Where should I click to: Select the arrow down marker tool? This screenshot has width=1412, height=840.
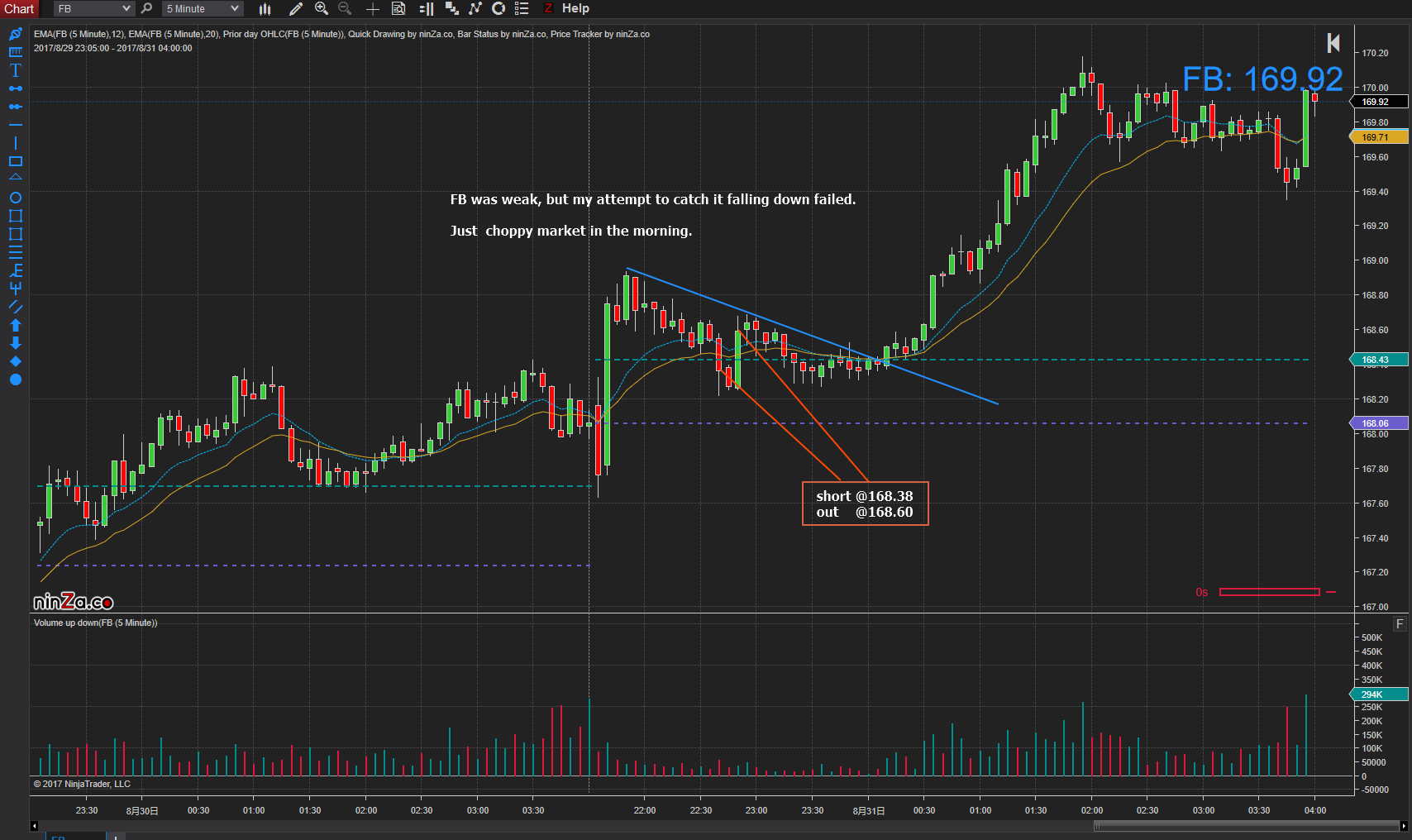[15, 343]
